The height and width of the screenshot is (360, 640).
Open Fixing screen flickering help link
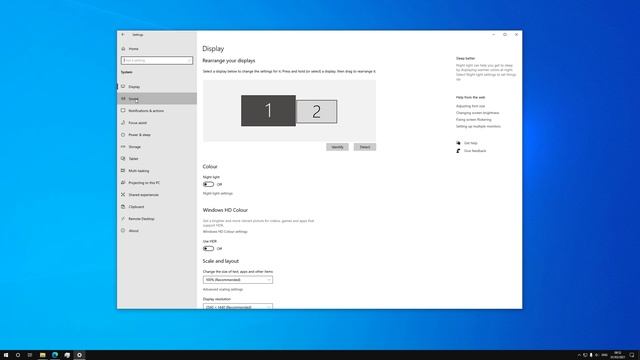(473, 120)
